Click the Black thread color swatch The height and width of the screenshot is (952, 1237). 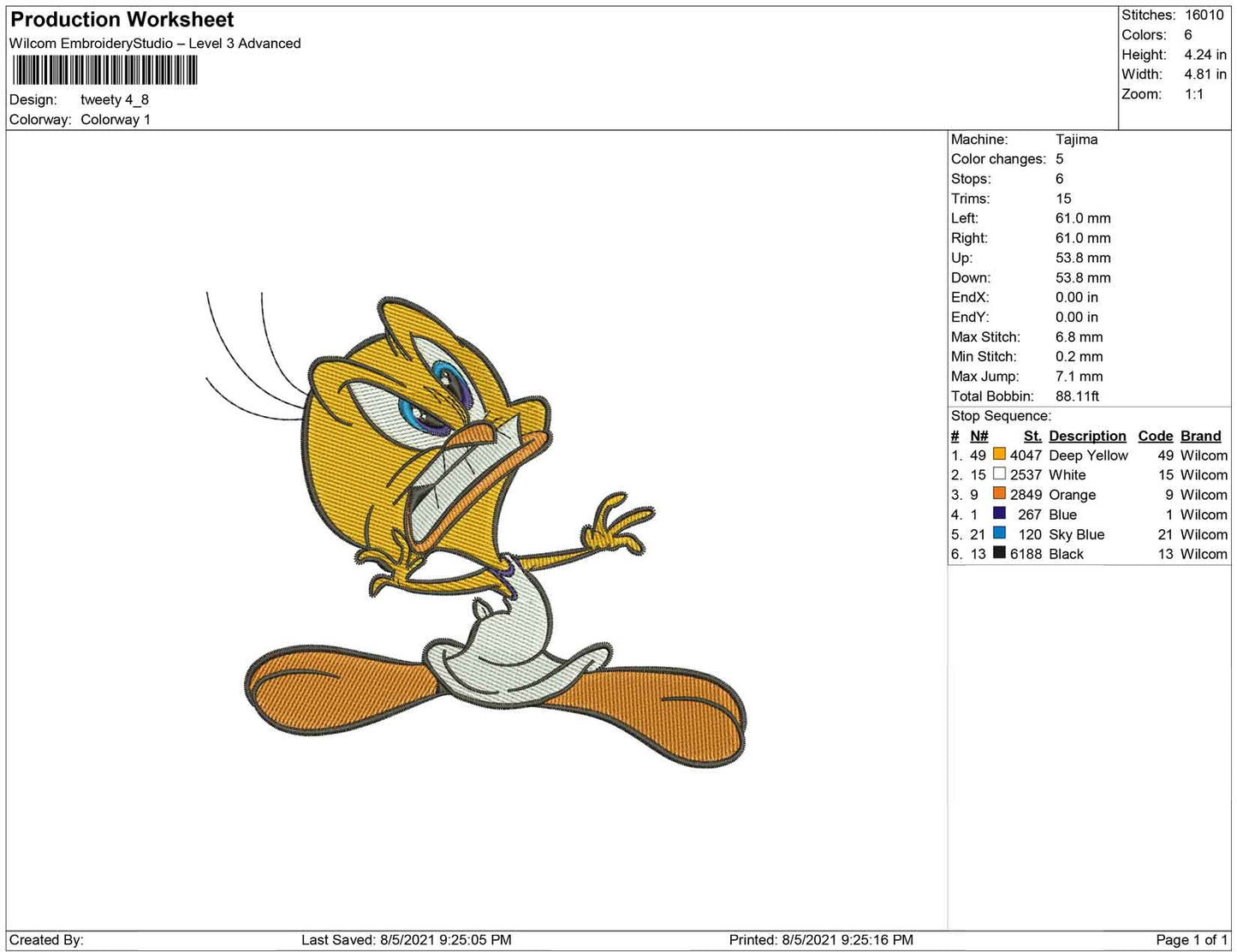(999, 552)
